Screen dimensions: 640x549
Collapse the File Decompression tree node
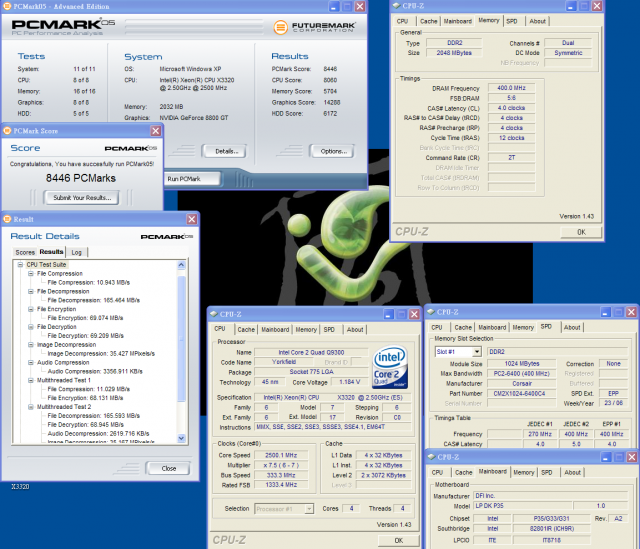[31, 291]
